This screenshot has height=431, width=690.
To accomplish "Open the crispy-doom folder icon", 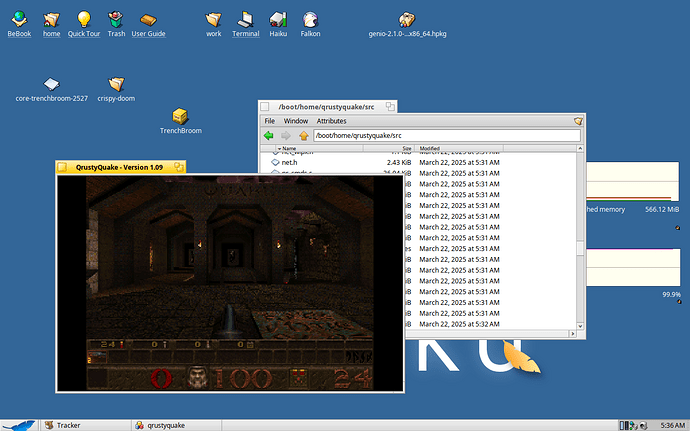I will [x=116, y=84].
